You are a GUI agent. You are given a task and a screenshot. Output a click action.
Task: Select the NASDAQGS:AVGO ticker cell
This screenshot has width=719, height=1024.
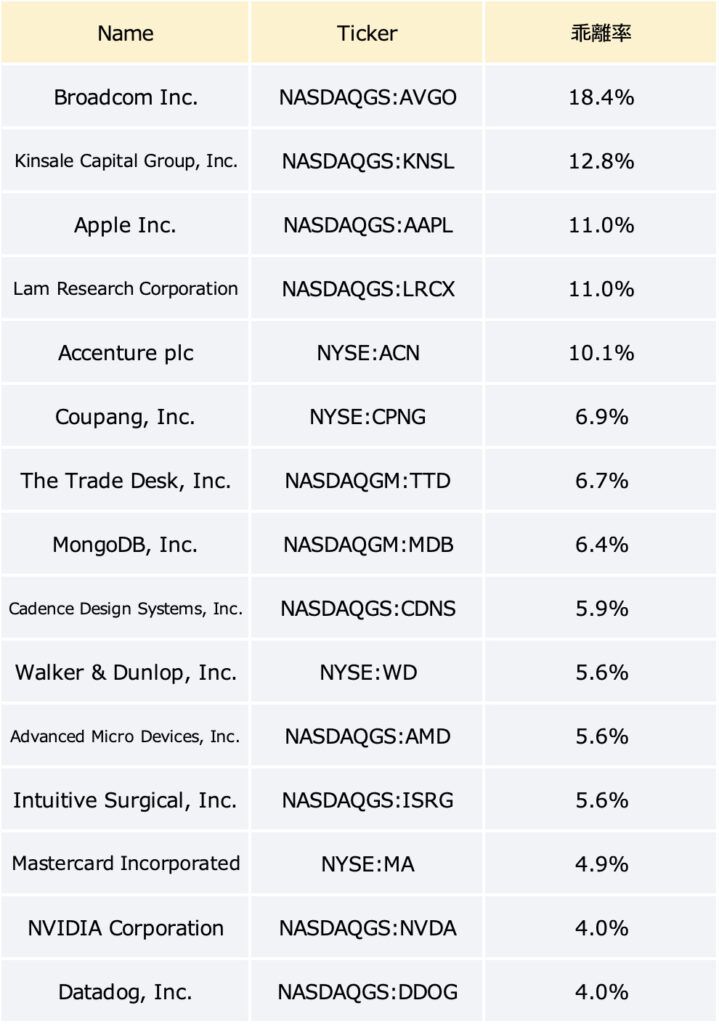tap(366, 97)
